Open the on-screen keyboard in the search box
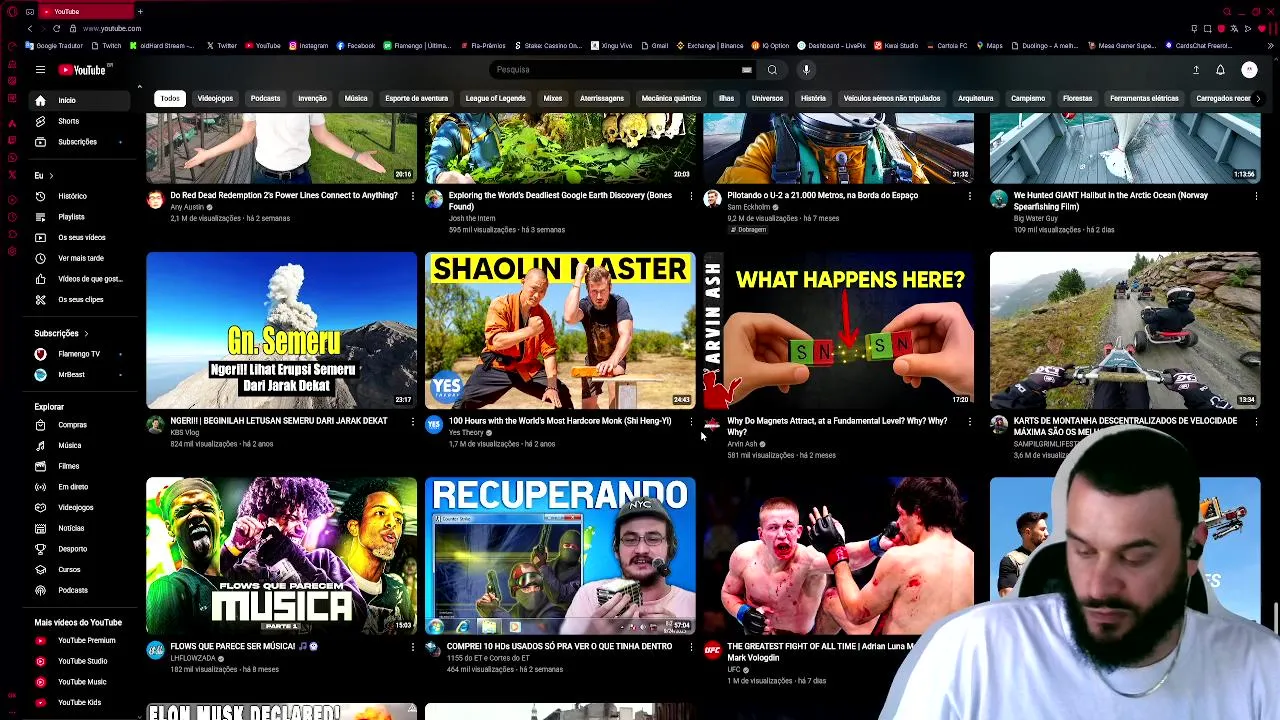Viewport: 1280px width, 720px height. (746, 70)
